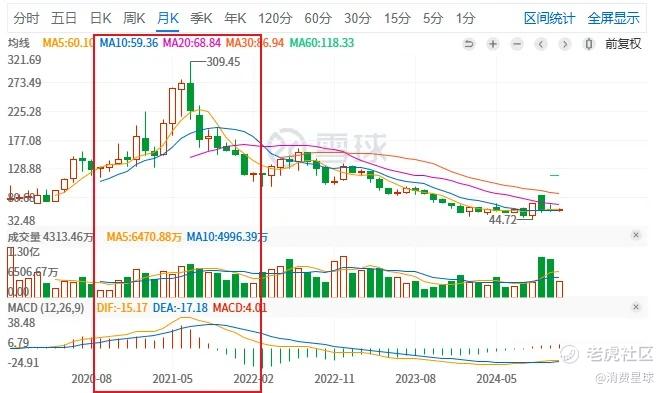This screenshot has width=666, height=393.
Task: Shift chart left with the left chevron
Action: (541, 44)
